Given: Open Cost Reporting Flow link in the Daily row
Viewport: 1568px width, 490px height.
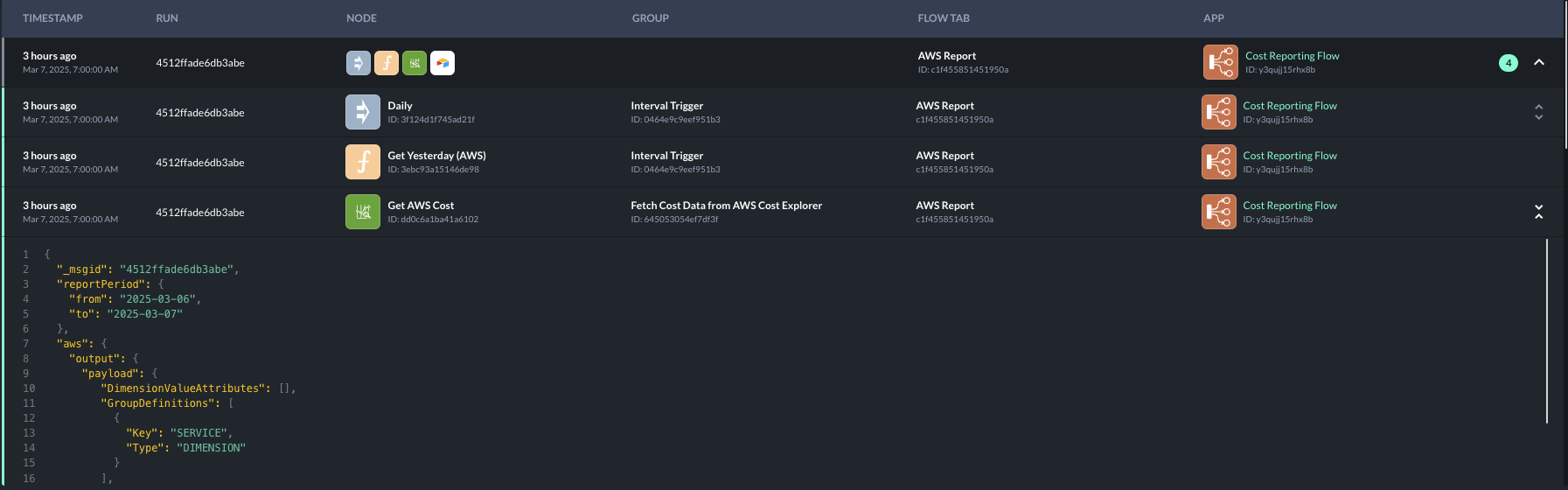Looking at the screenshot, I should coord(1289,106).
